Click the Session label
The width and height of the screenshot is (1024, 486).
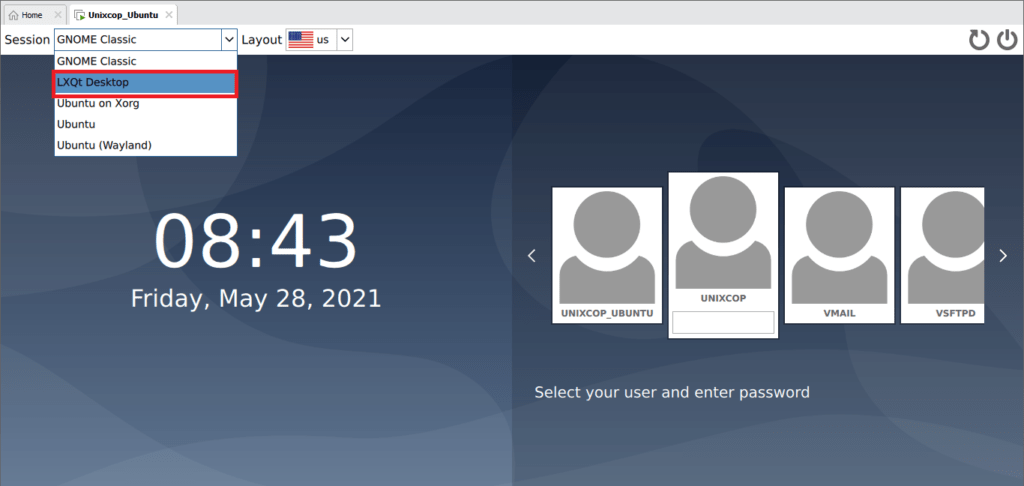(27, 40)
